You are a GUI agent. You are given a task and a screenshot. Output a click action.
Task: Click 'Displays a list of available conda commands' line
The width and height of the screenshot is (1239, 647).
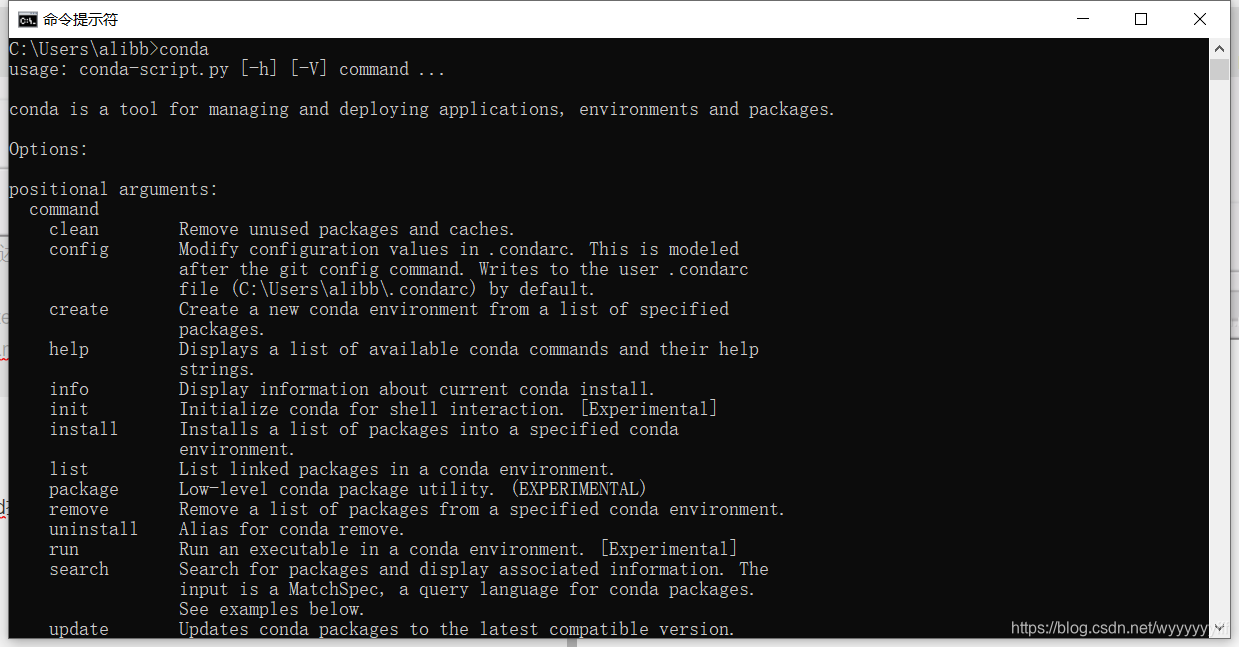(x=469, y=349)
